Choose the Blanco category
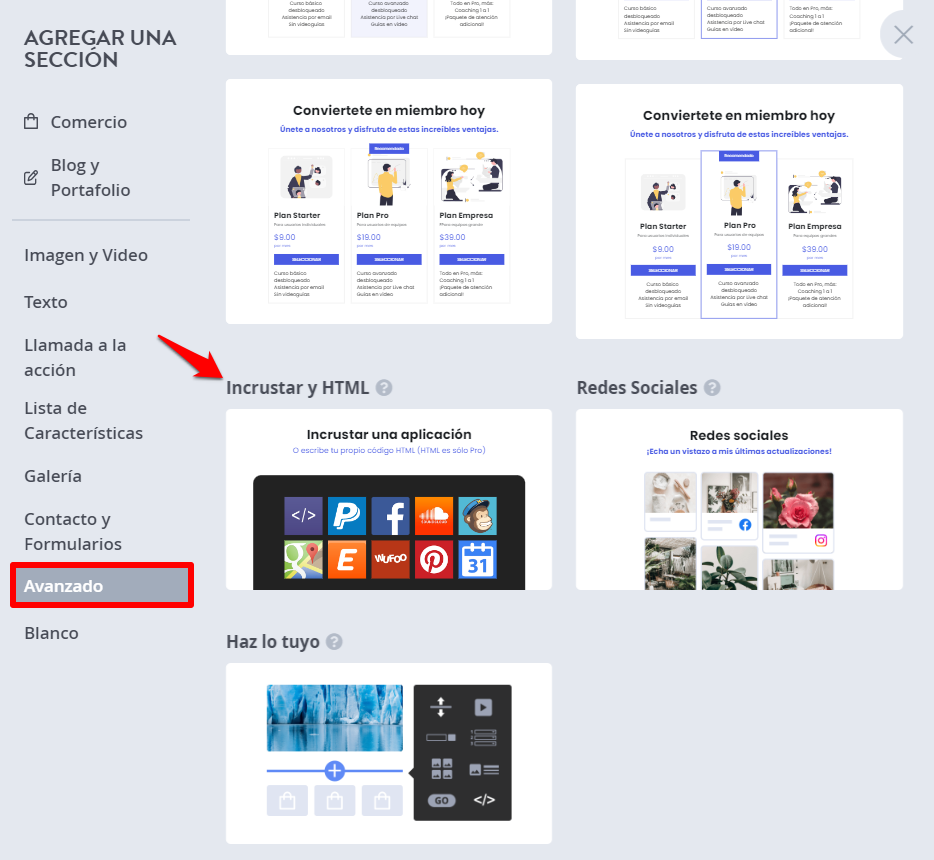Screen dimensions: 934x860 (x=51, y=633)
